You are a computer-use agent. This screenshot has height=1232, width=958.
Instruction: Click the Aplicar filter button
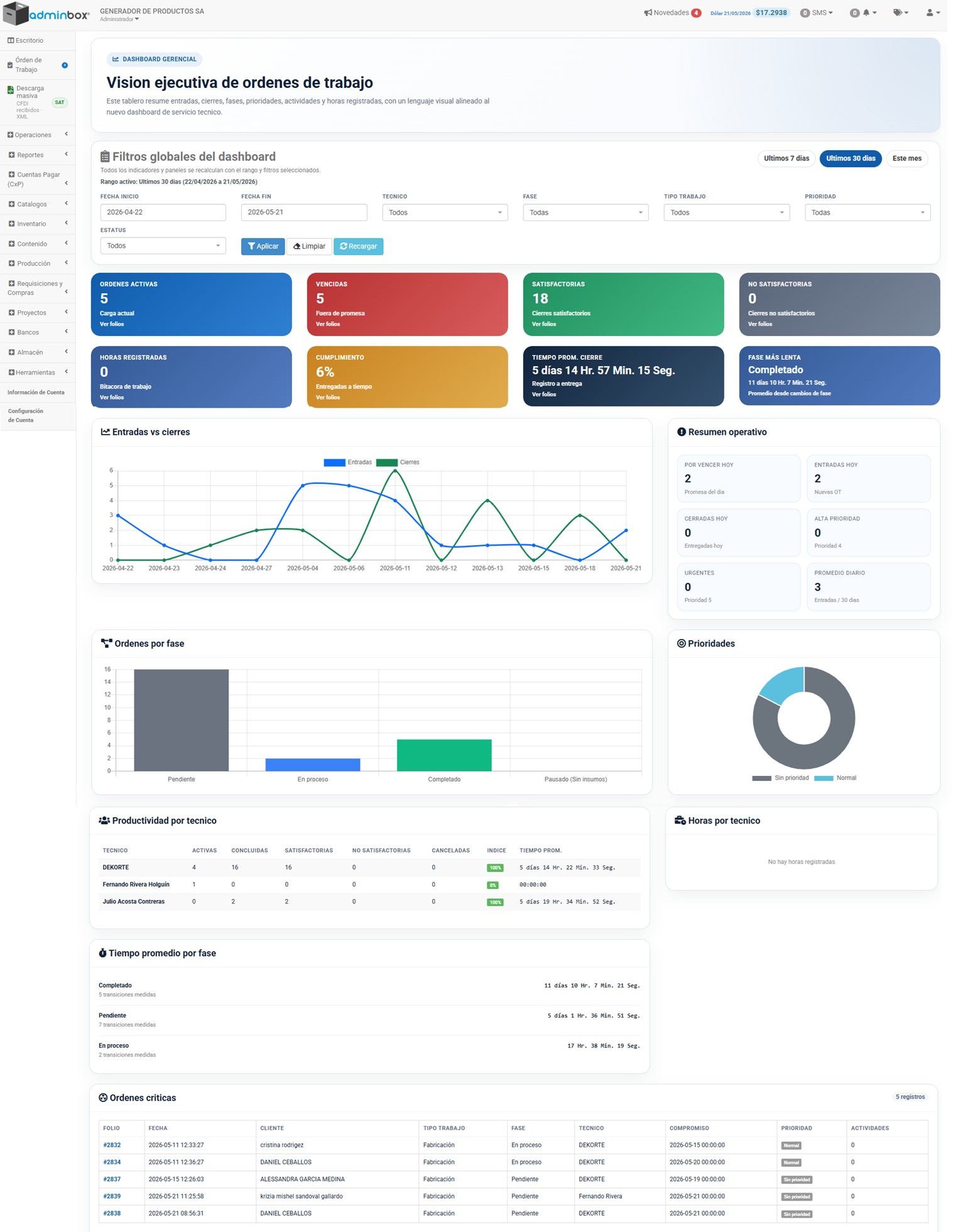(x=263, y=246)
